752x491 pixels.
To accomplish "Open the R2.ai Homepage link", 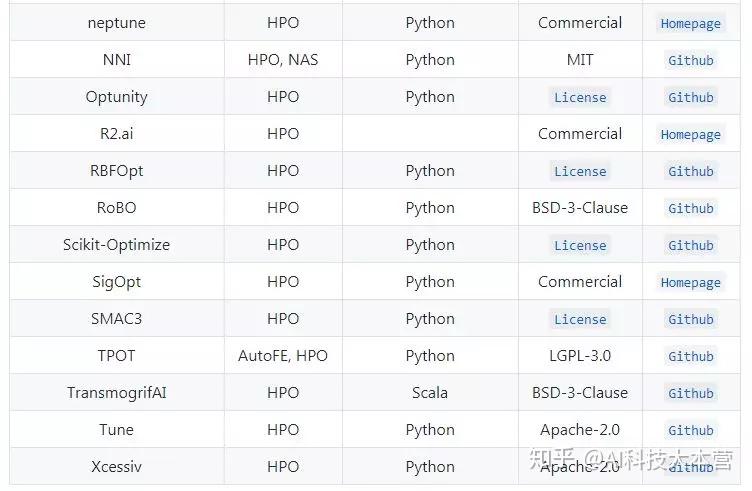I will 690,135.
